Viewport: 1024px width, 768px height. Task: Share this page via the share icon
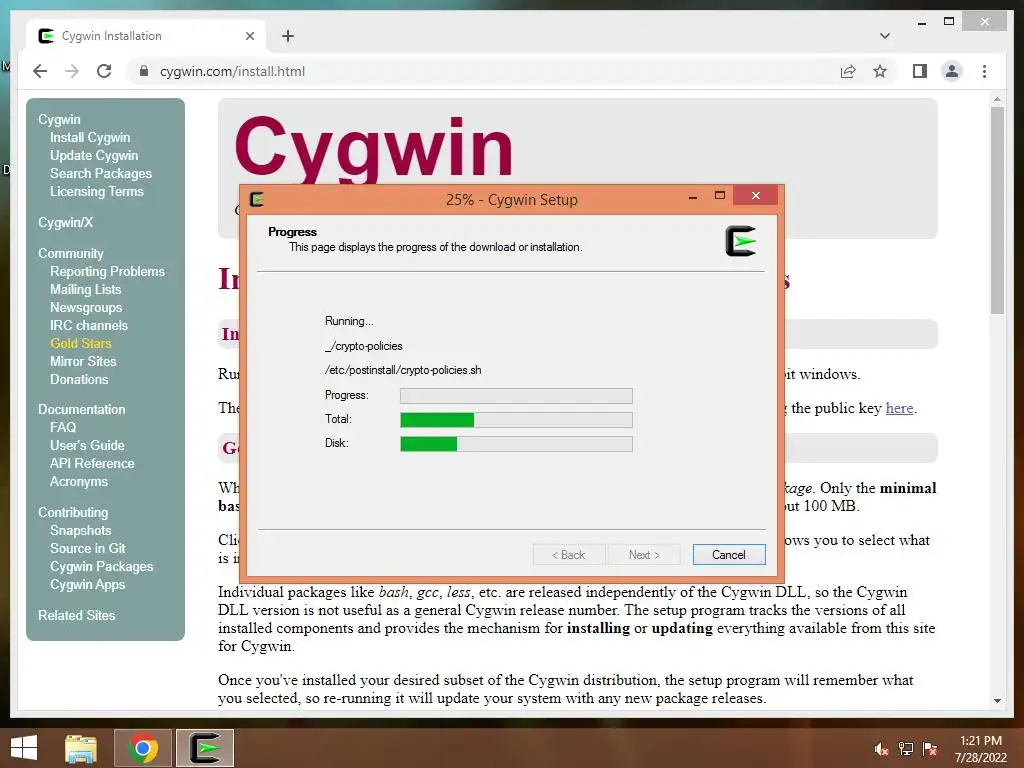click(848, 71)
